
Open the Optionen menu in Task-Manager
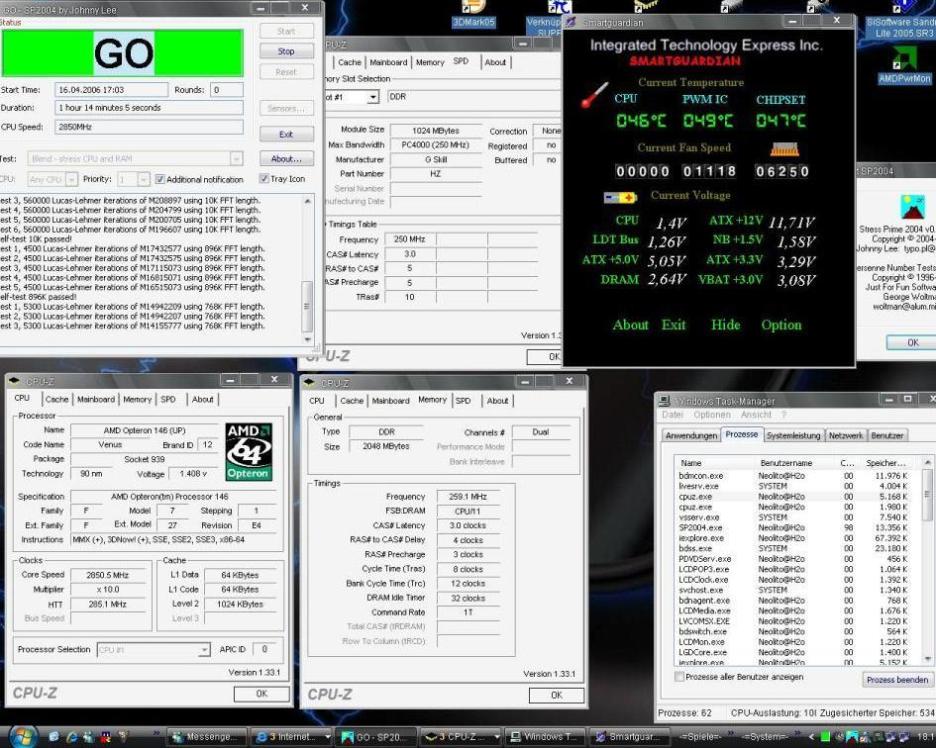tap(712, 414)
